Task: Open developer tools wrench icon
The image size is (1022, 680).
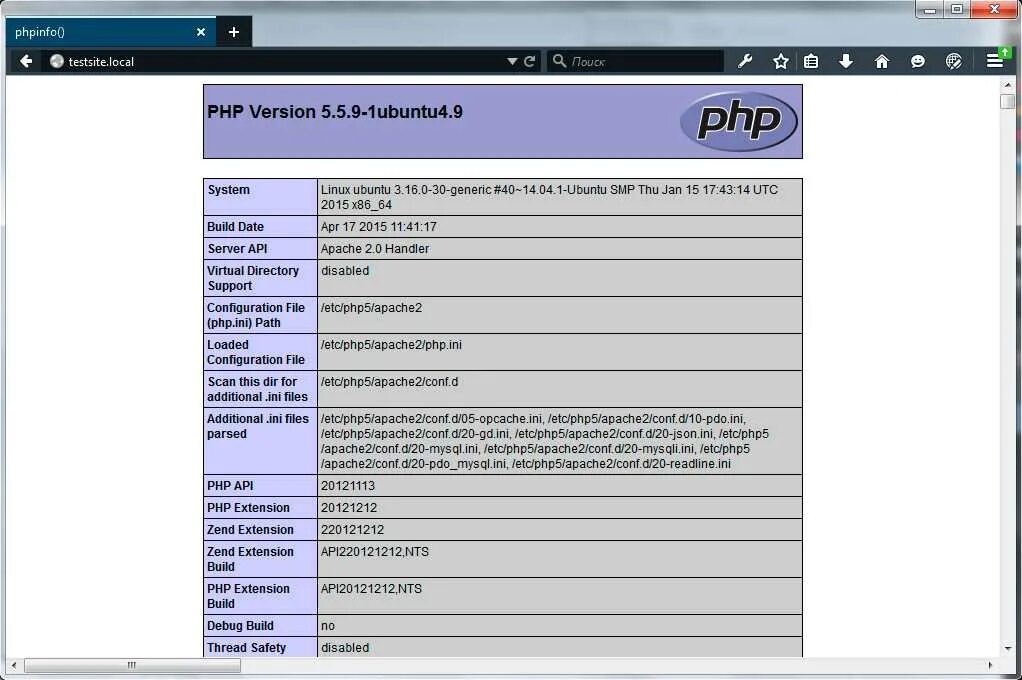Action: tap(744, 61)
